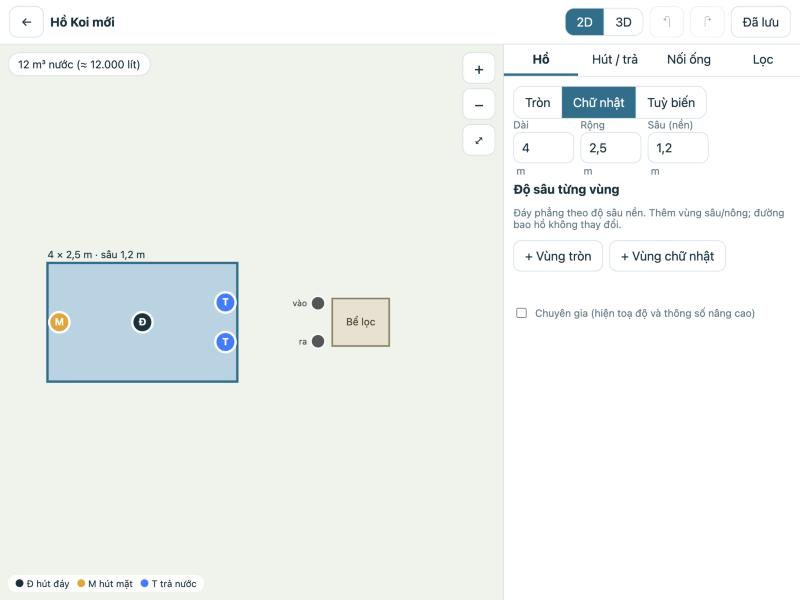Click the Rộng width input field

point(611,148)
